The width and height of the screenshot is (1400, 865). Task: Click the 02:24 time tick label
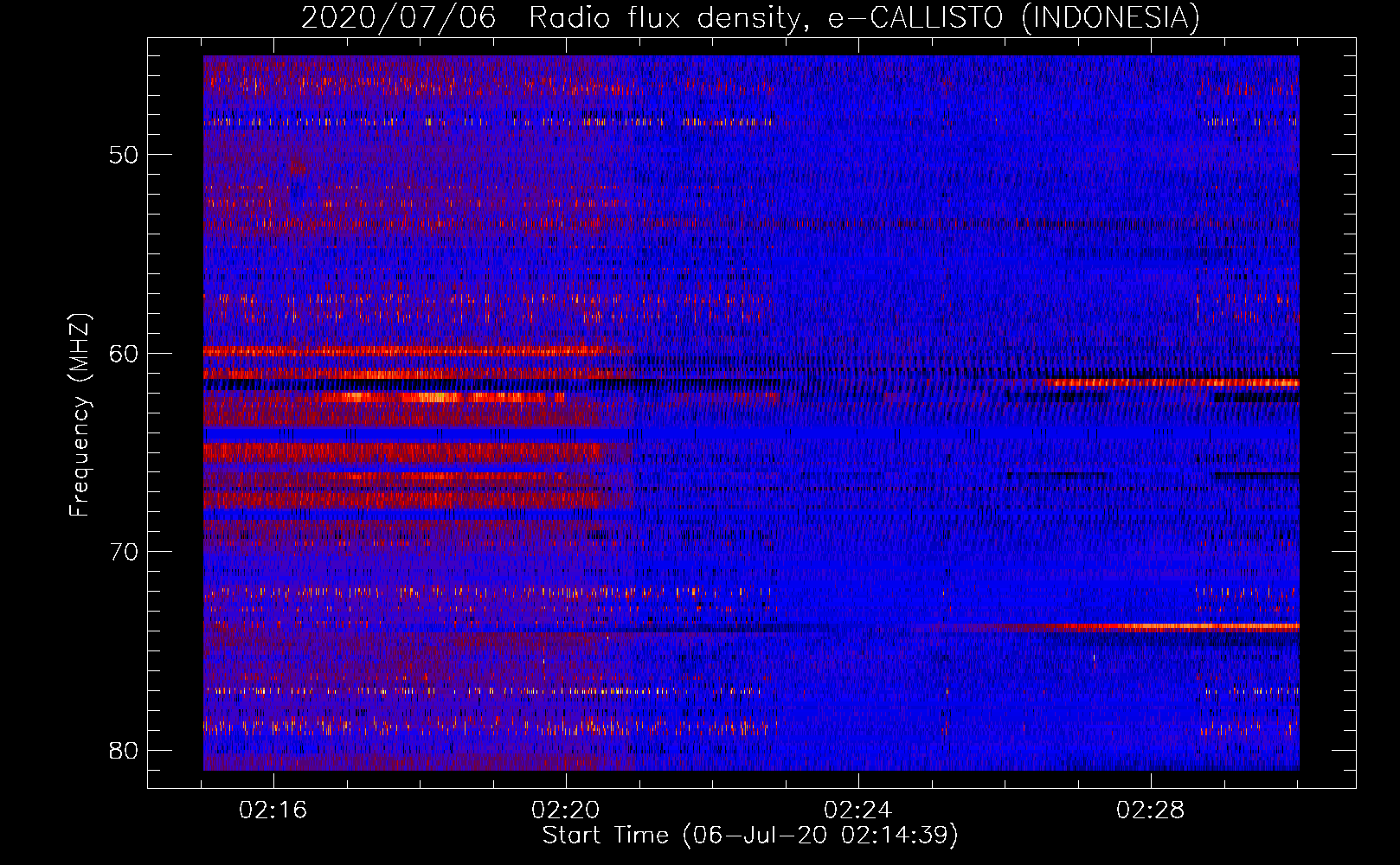(x=858, y=811)
